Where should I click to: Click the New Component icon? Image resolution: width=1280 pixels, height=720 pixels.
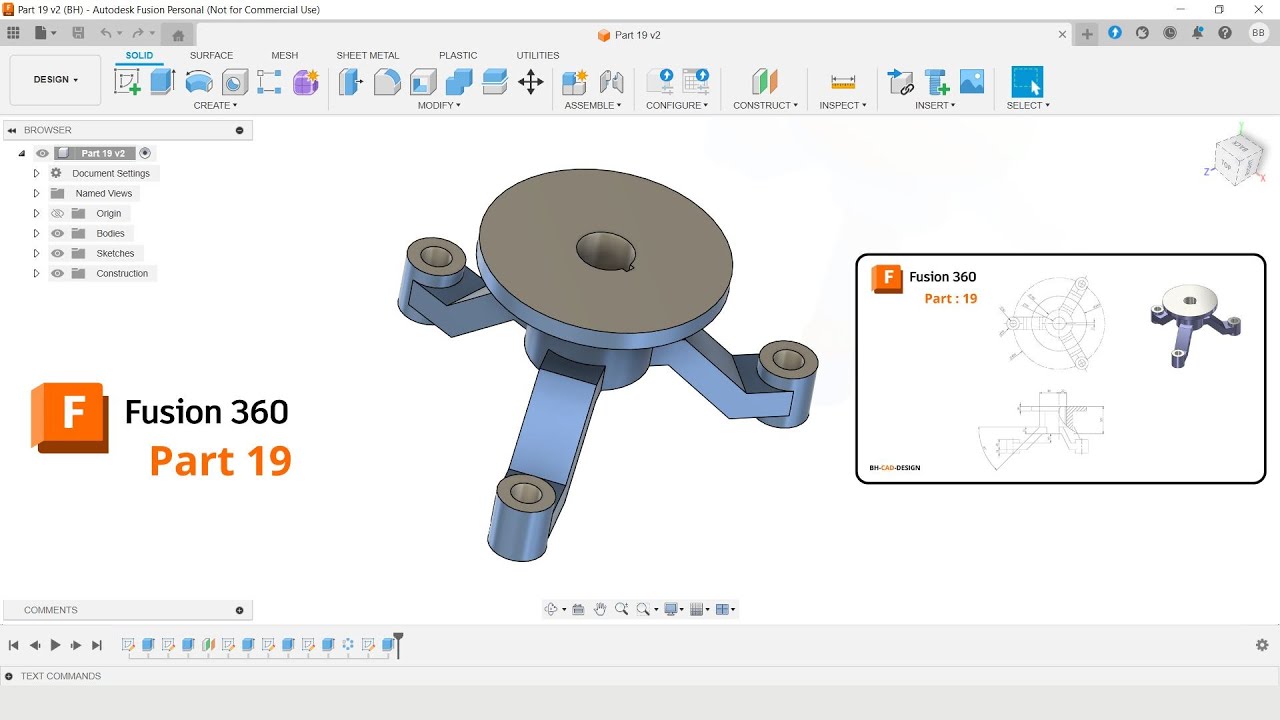click(x=575, y=82)
